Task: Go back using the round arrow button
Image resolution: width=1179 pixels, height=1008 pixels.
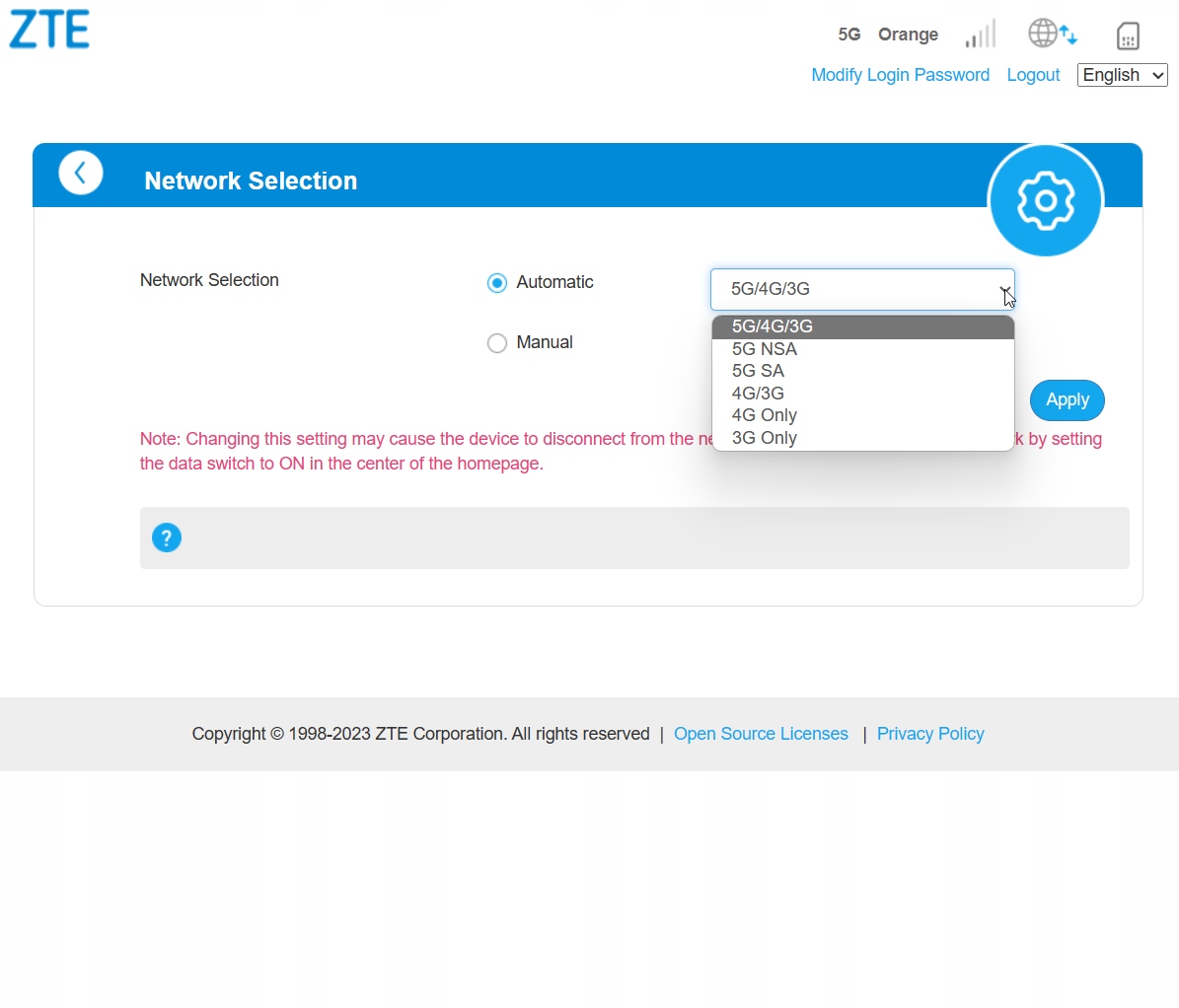Action: tap(81, 173)
